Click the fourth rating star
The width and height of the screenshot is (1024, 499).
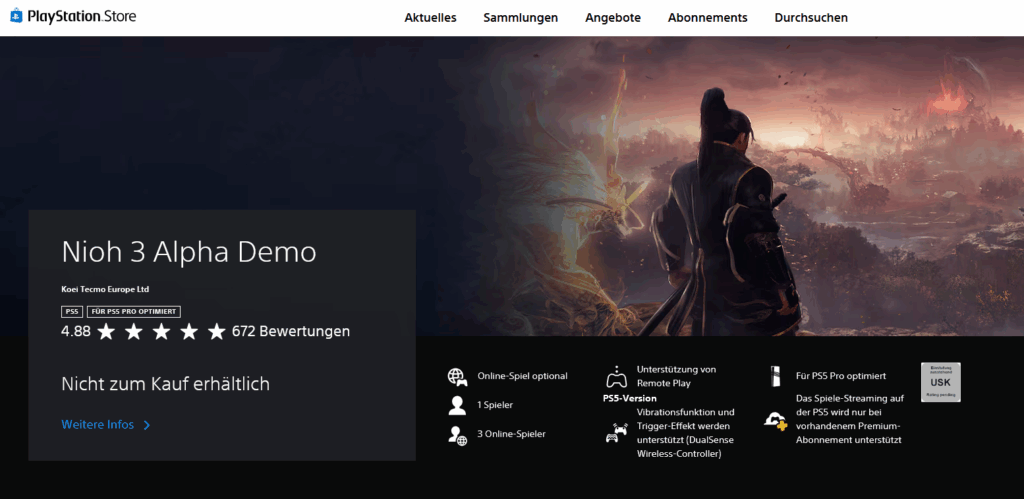[189, 332]
